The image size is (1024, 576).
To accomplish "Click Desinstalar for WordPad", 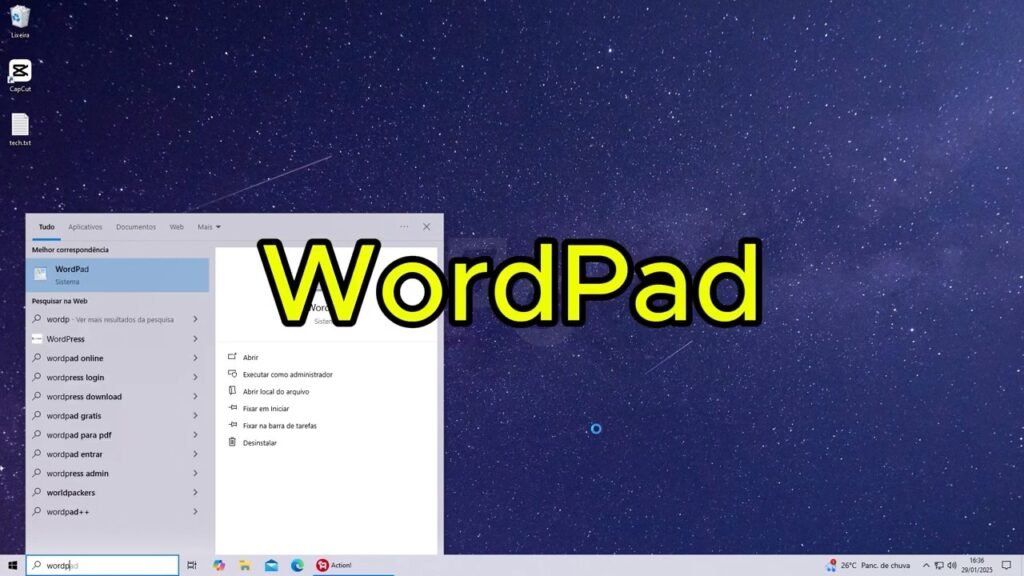I will pos(252,442).
